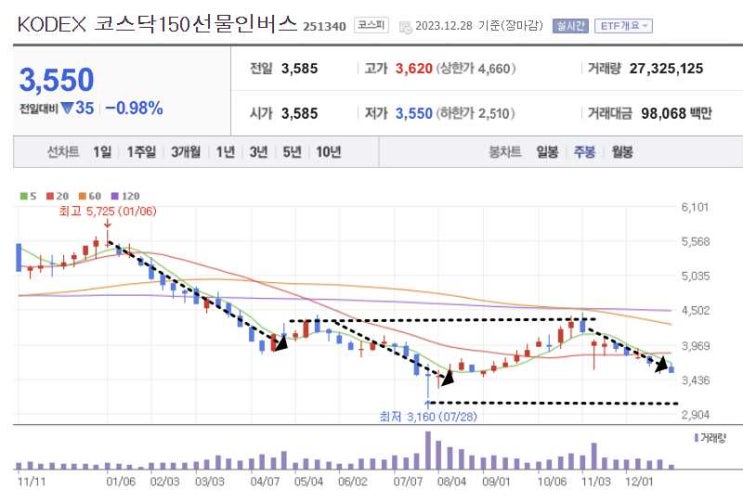Image resolution: width=743 pixels, height=502 pixels.
Task: Click the 11/11 date axis label
Action: (32, 482)
